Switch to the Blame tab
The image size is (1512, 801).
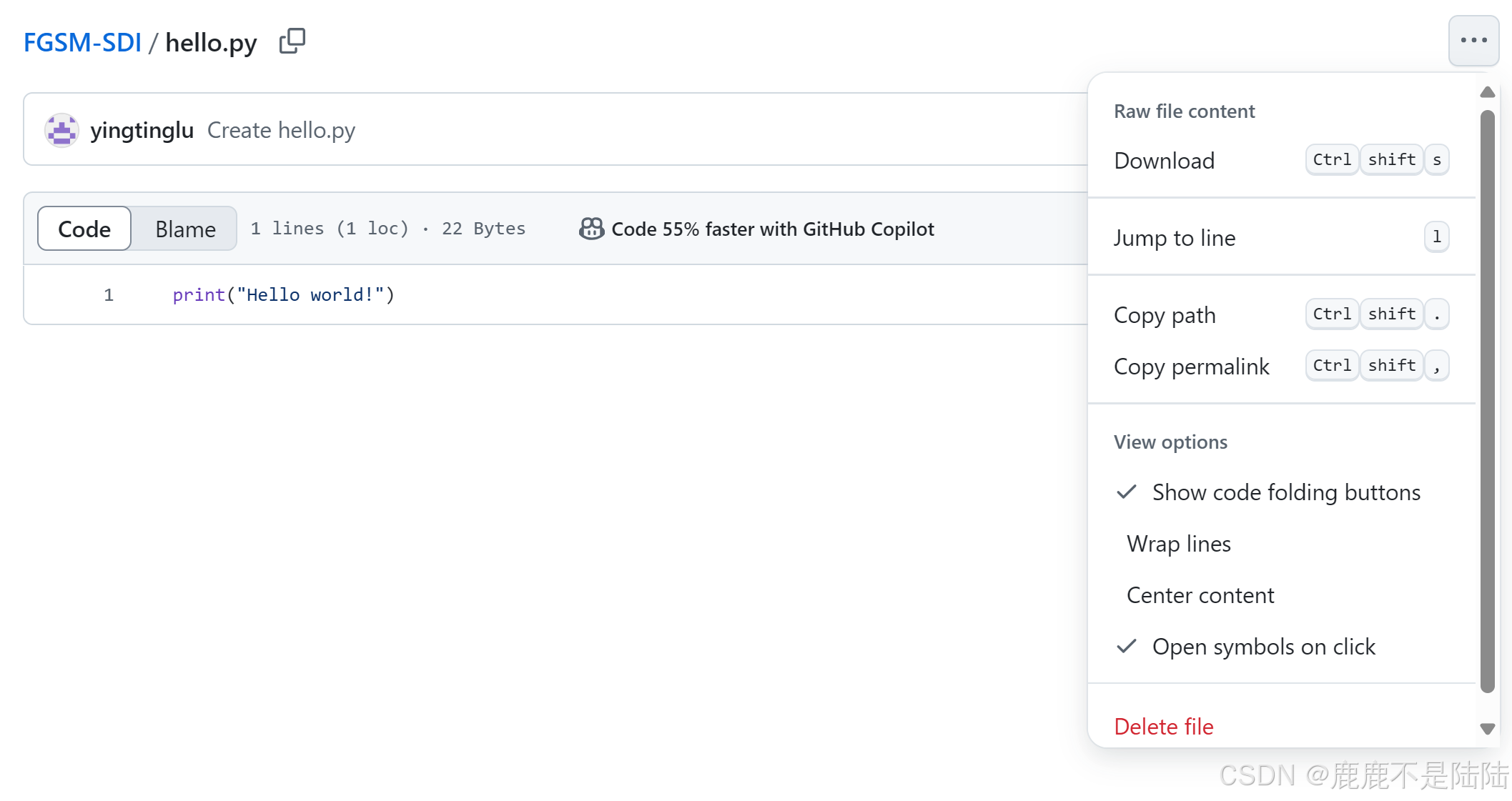pos(185,229)
